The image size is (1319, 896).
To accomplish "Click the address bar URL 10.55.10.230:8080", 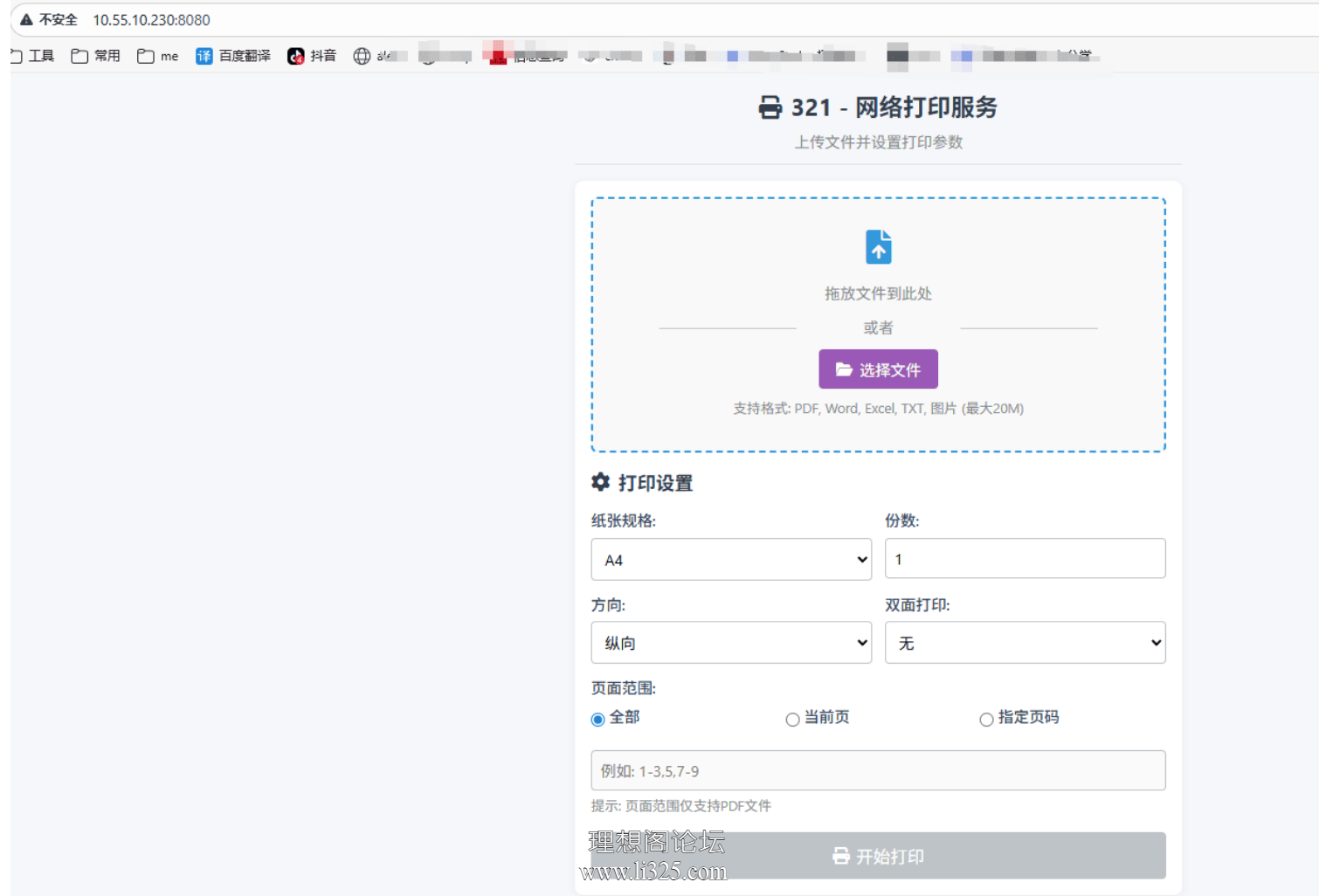I will (151, 19).
